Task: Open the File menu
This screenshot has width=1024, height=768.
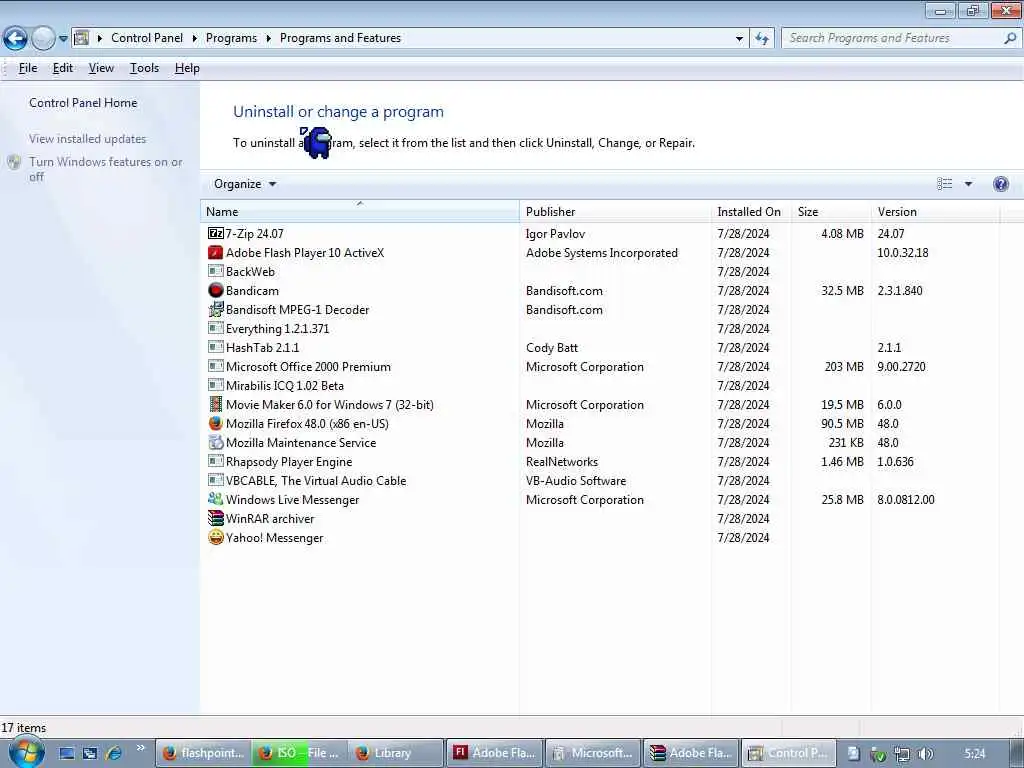Action: (x=27, y=68)
